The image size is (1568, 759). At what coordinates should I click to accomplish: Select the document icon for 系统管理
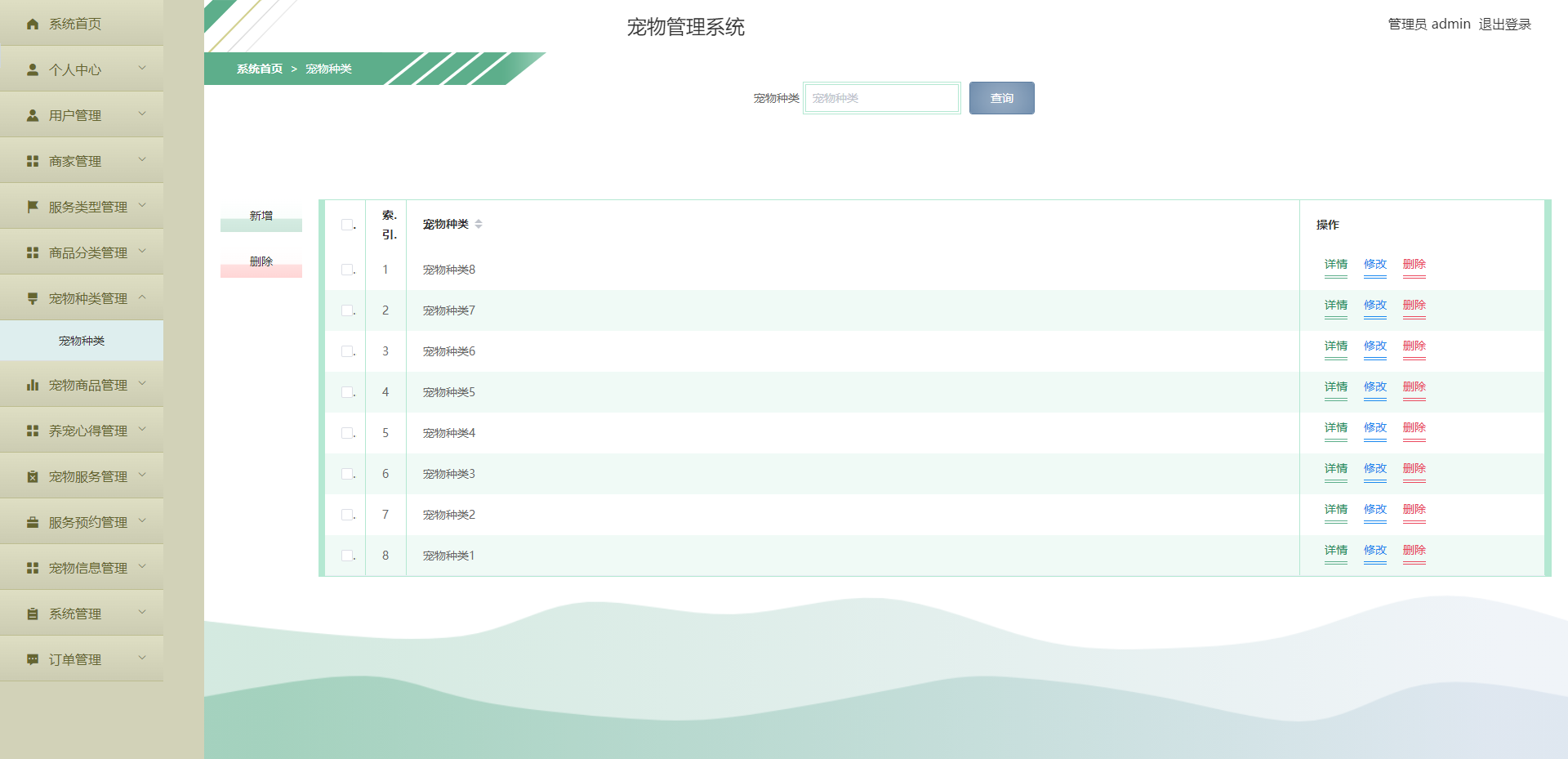coord(32,613)
